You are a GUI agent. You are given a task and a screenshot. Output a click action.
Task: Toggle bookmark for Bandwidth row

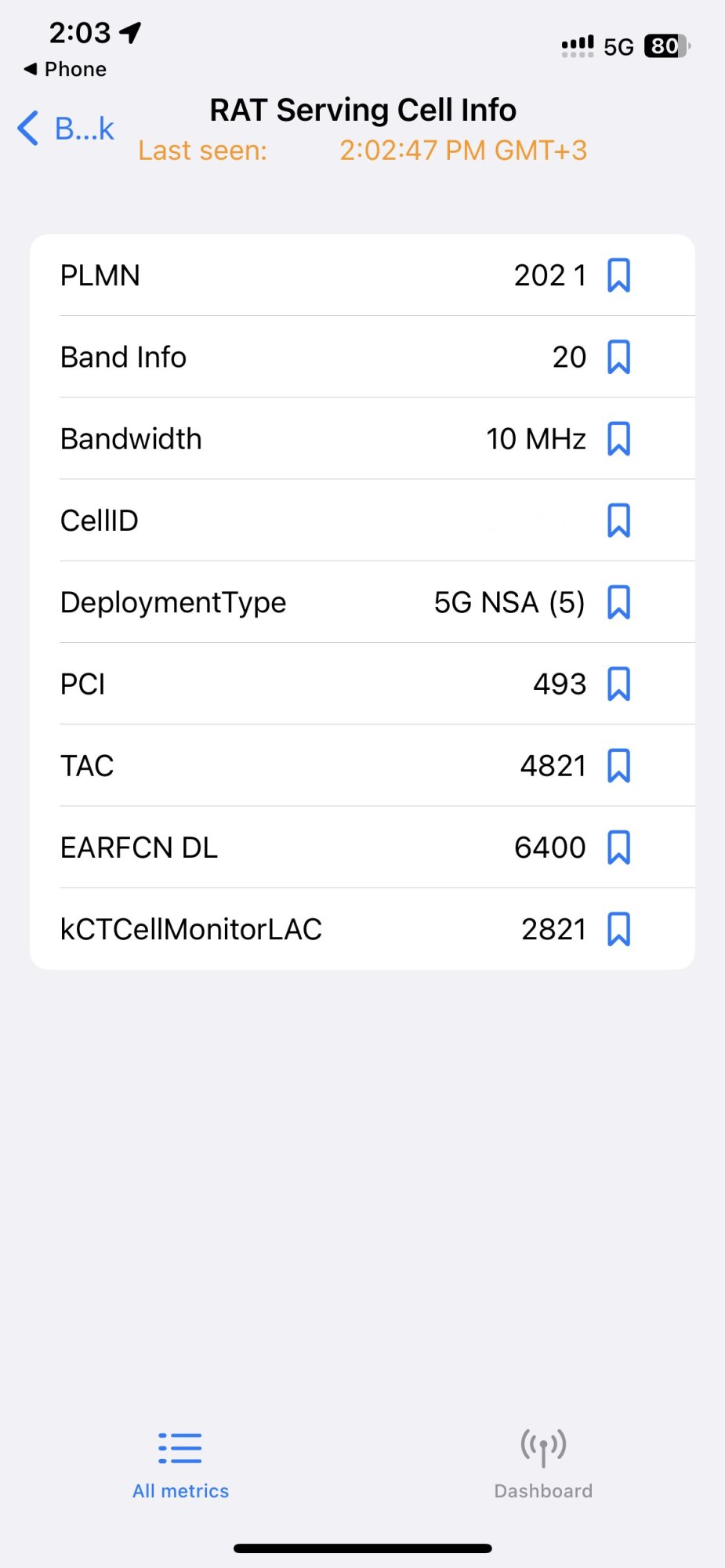[618, 439]
